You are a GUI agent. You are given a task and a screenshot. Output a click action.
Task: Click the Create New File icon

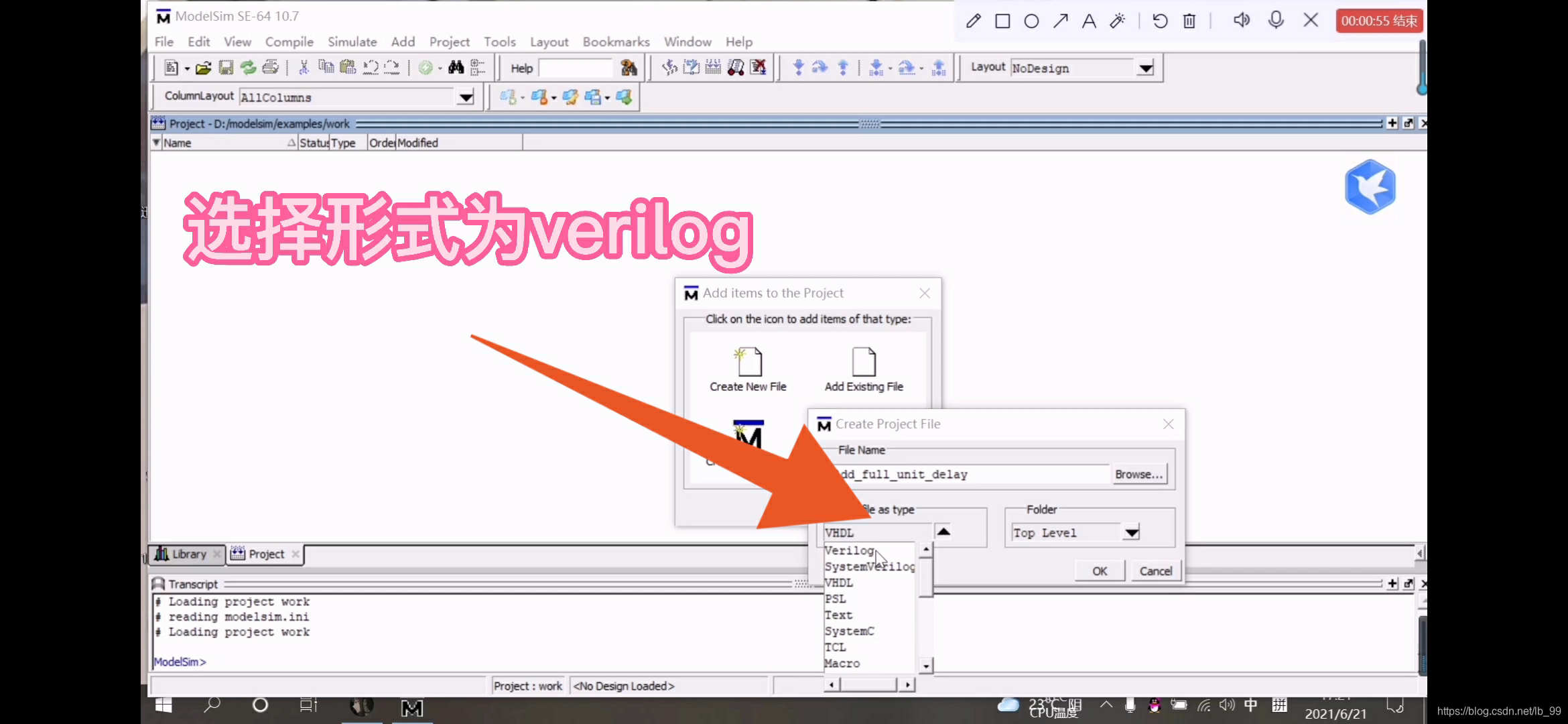pyautogui.click(x=748, y=363)
